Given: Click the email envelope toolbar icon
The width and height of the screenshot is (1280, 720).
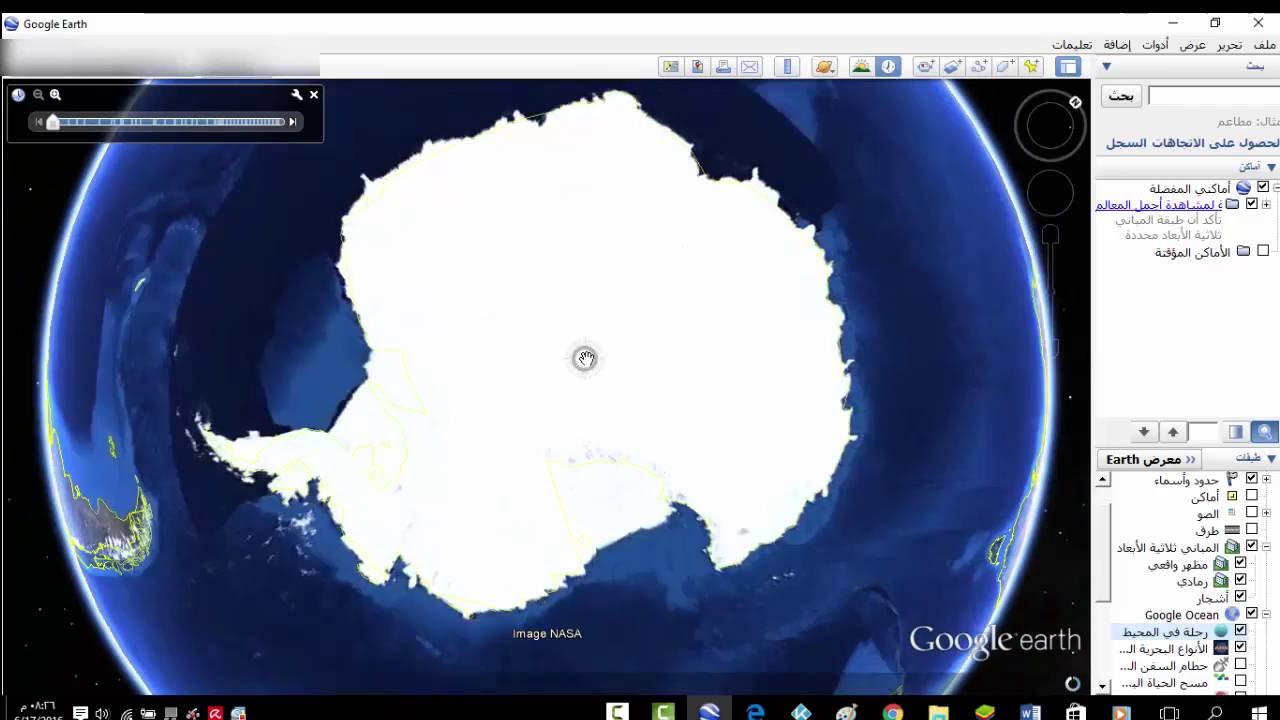Looking at the screenshot, I should point(750,67).
